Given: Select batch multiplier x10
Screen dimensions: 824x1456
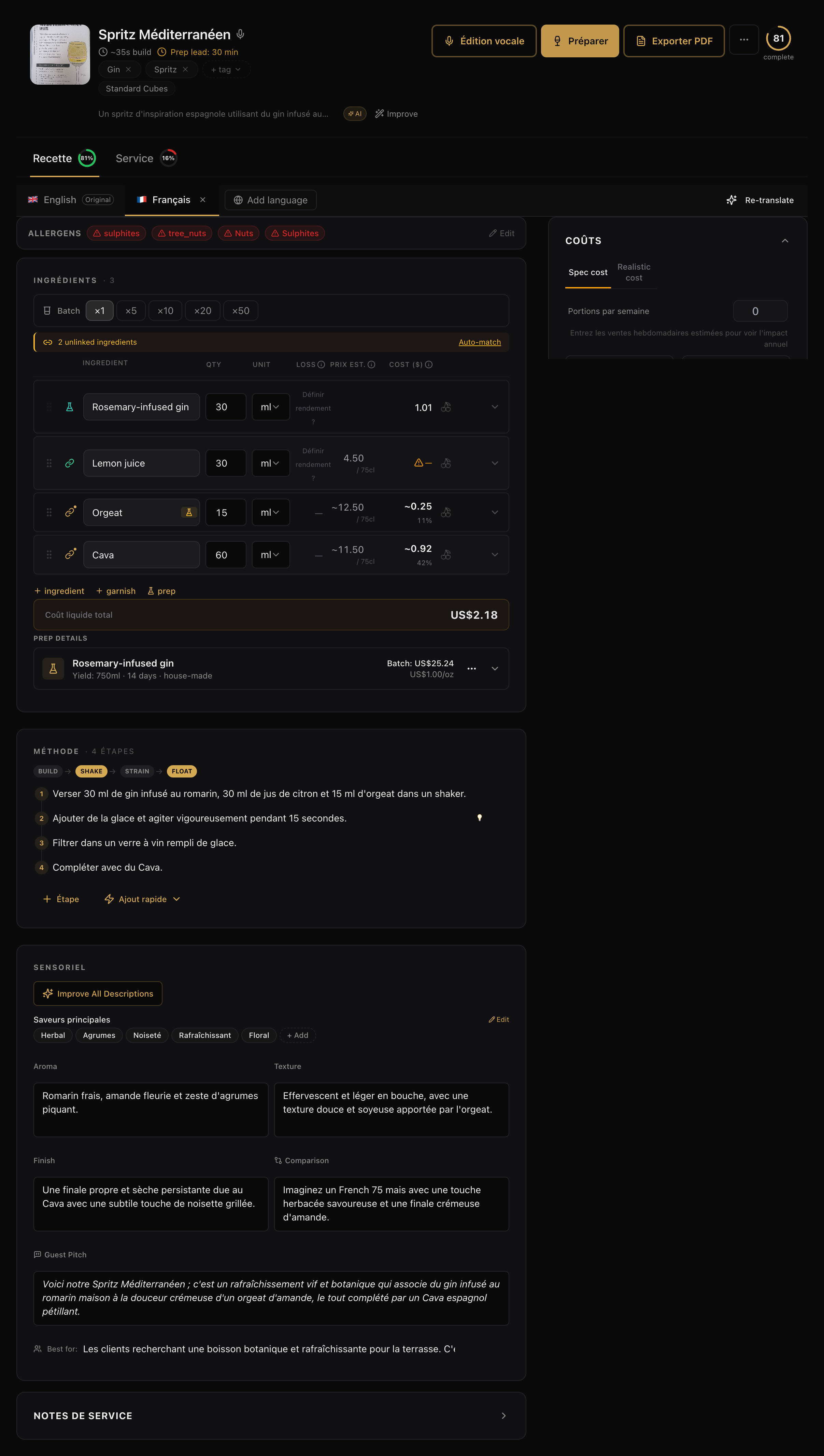Looking at the screenshot, I should (165, 311).
